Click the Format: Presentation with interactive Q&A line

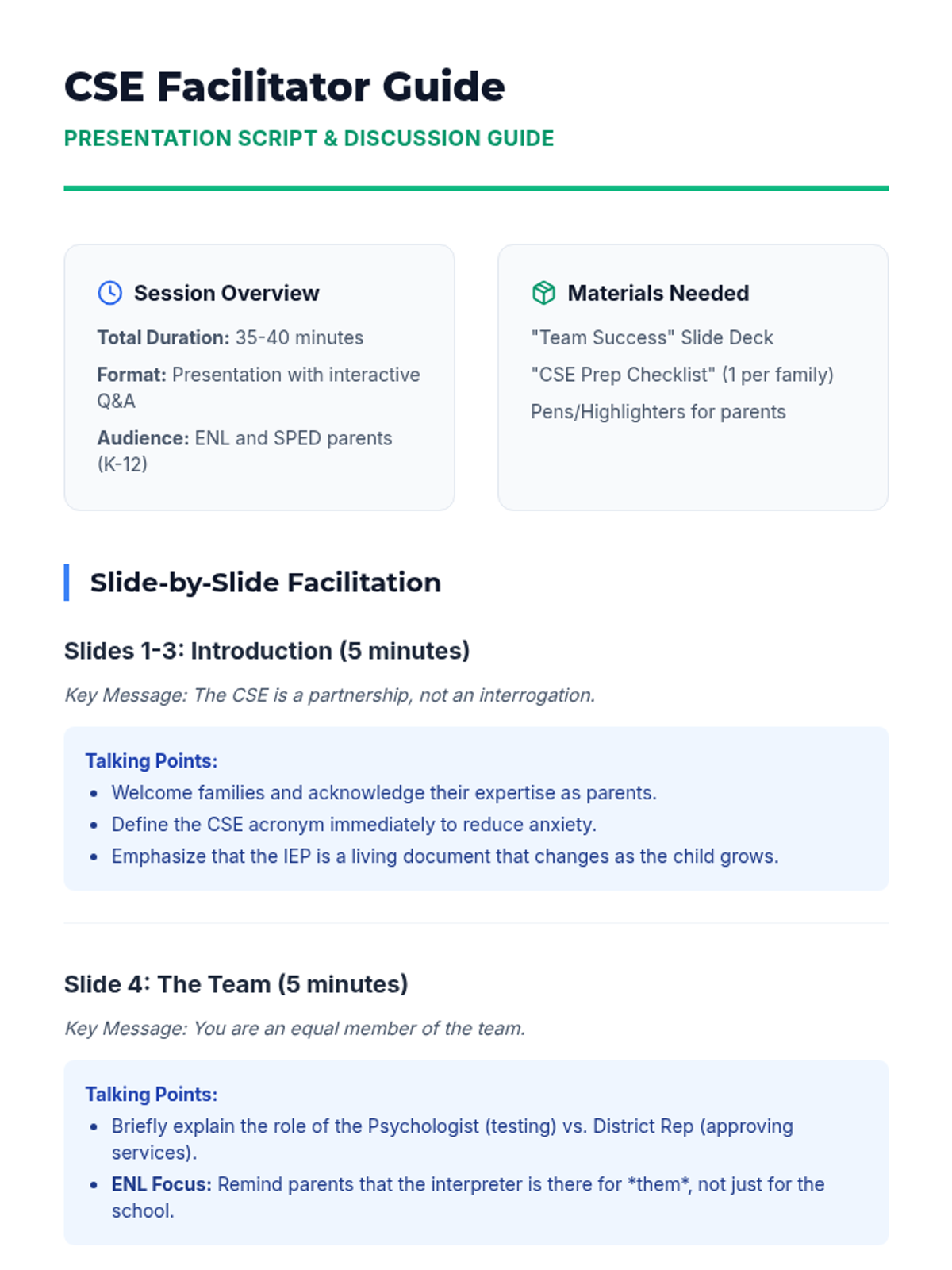click(259, 387)
